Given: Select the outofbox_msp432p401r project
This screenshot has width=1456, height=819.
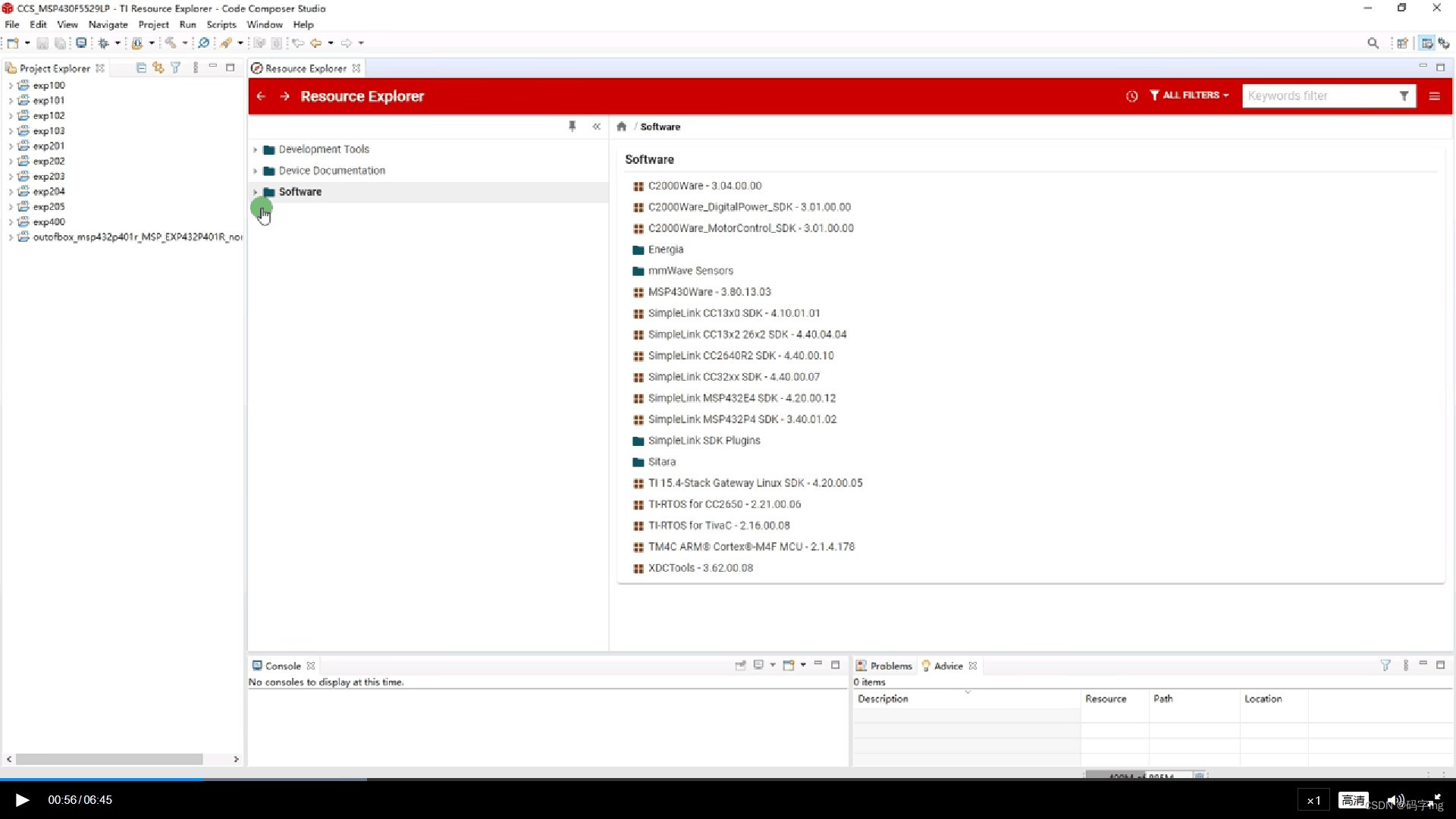Looking at the screenshot, I should 137,237.
